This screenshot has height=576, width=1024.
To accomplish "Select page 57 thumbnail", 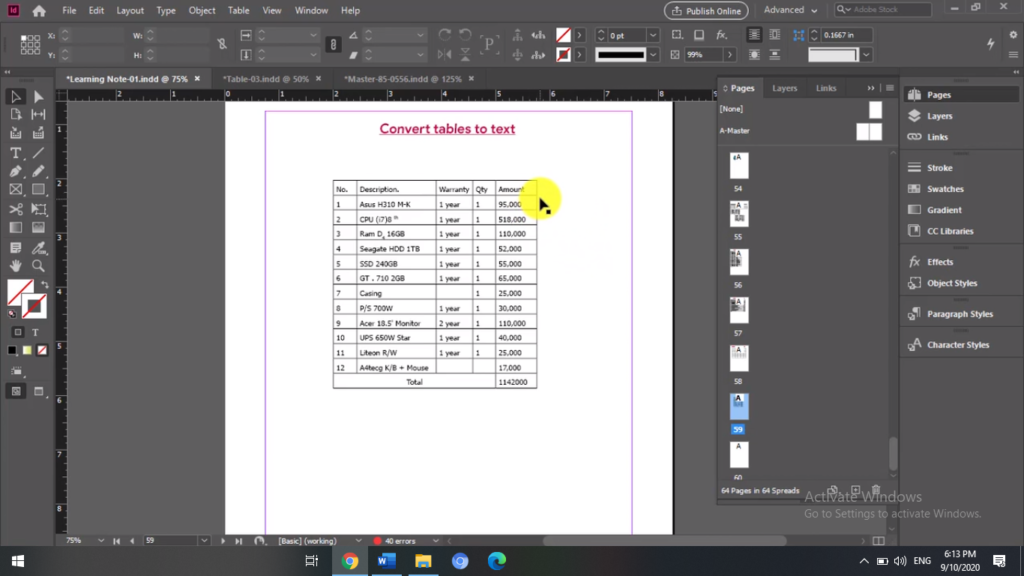I will coord(739,310).
